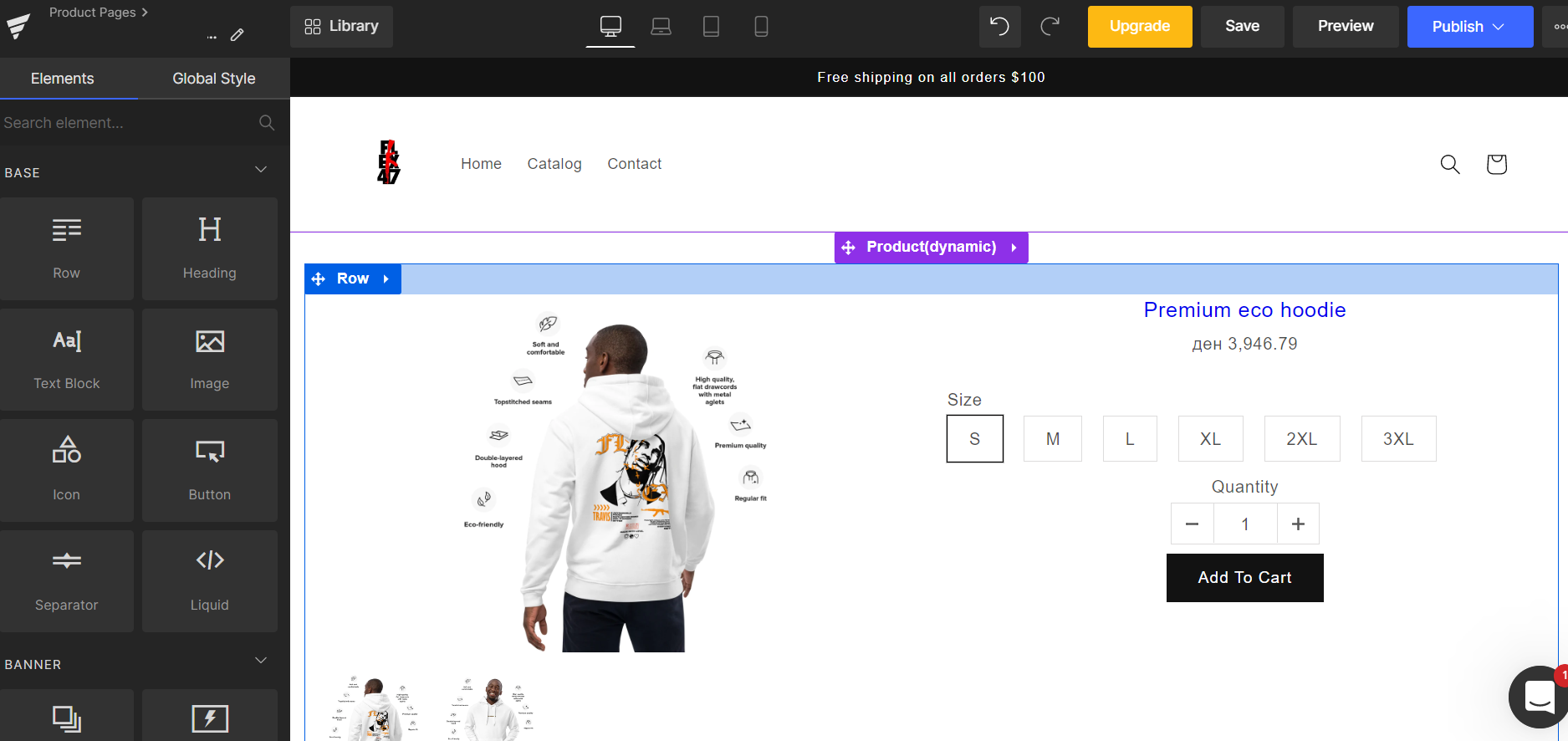Select the hero banner lightning element

[x=210, y=716]
